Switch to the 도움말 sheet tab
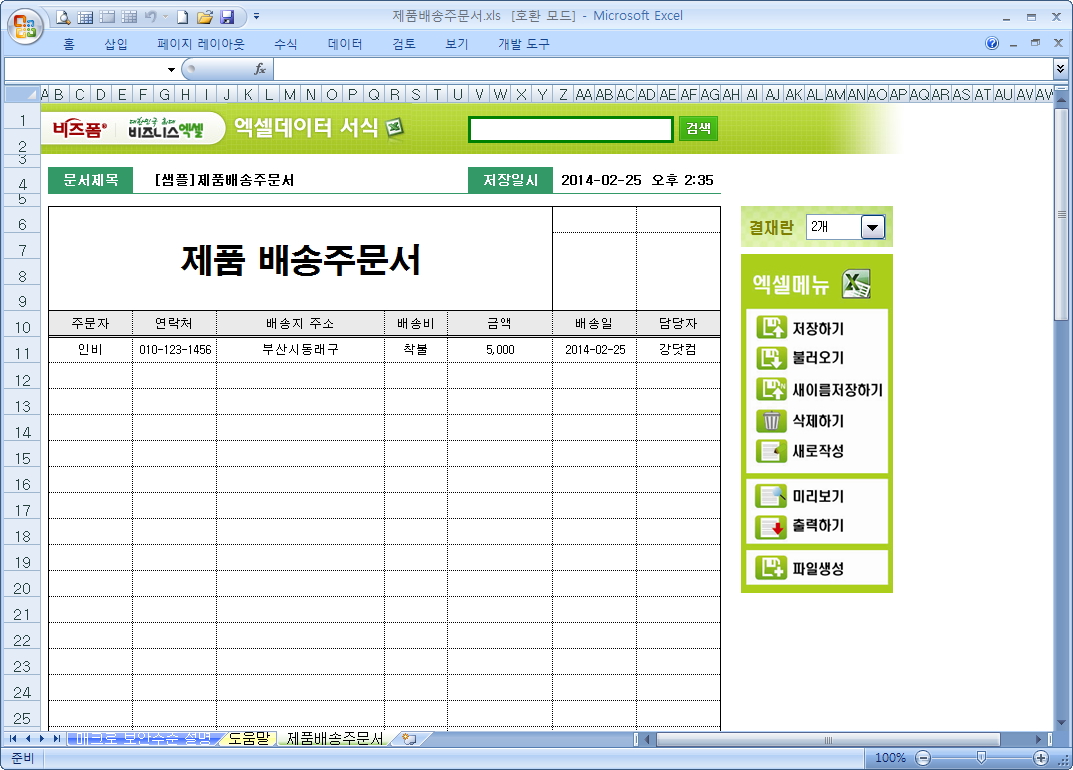Viewport: 1073px width, 770px height. [x=248, y=739]
